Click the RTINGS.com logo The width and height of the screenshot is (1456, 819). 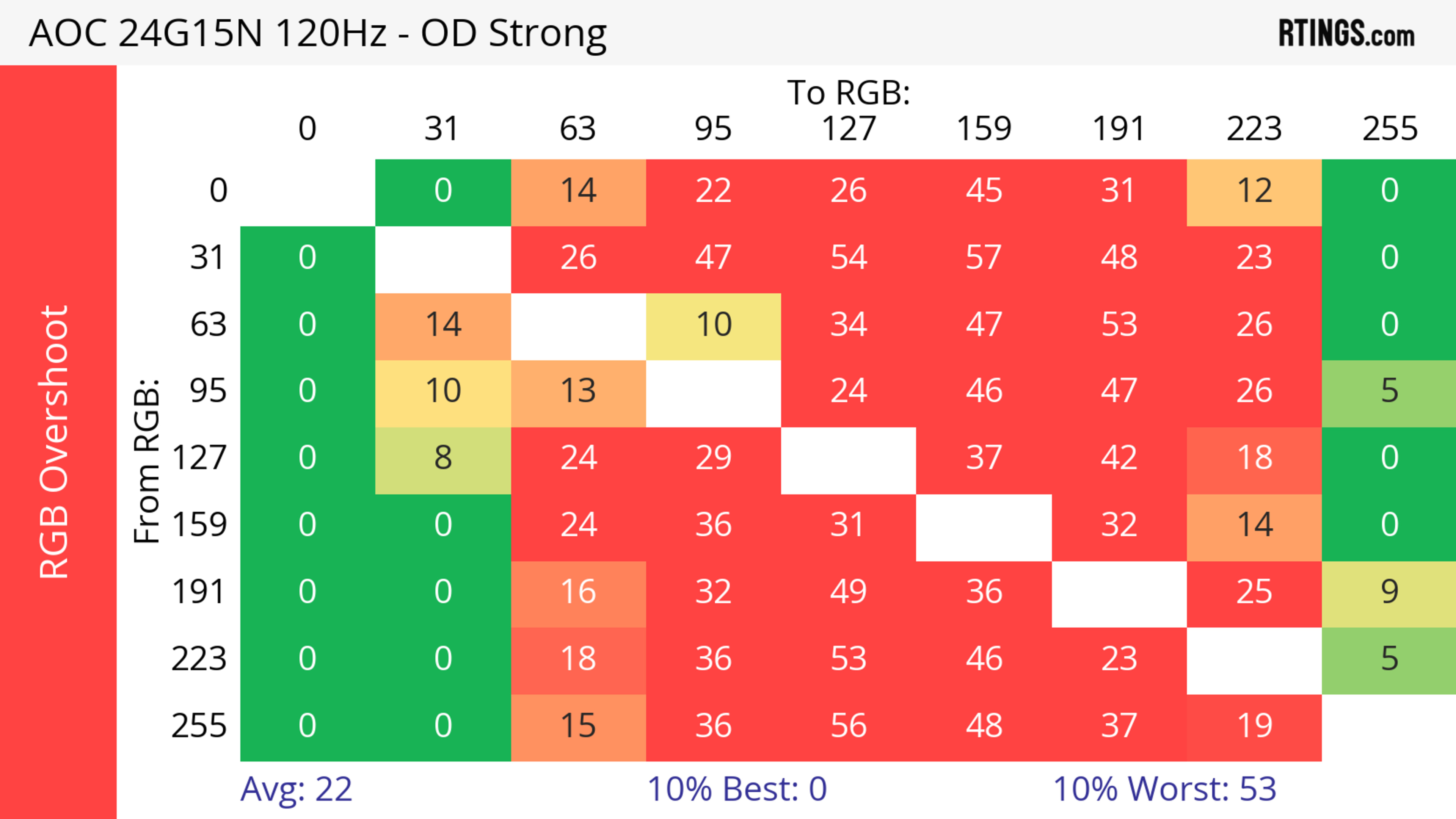tap(1346, 33)
